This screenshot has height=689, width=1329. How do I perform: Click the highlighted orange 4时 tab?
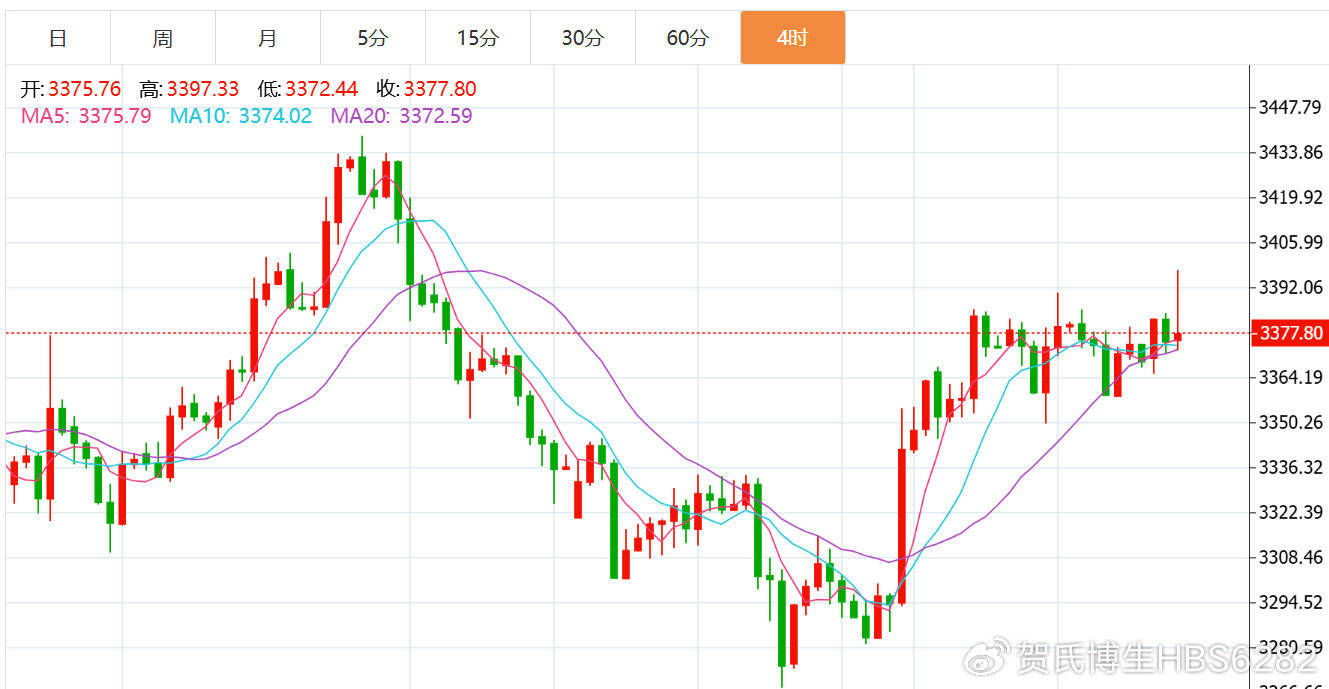coord(792,38)
